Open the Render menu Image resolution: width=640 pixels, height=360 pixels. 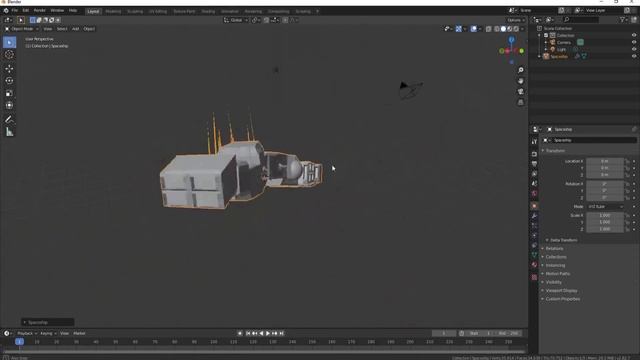pyautogui.click(x=40, y=11)
